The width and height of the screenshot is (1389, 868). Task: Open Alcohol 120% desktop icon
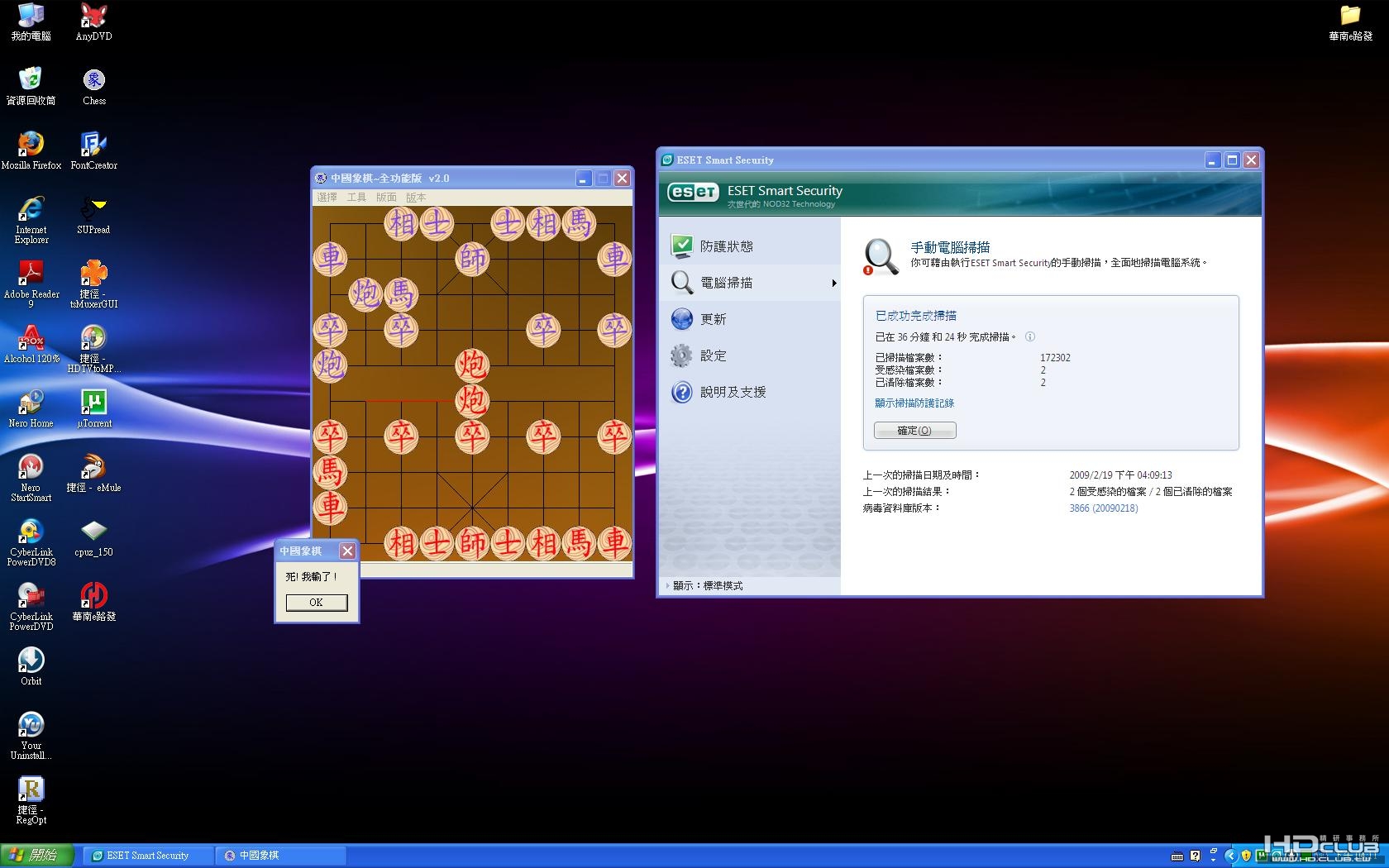pyautogui.click(x=31, y=344)
